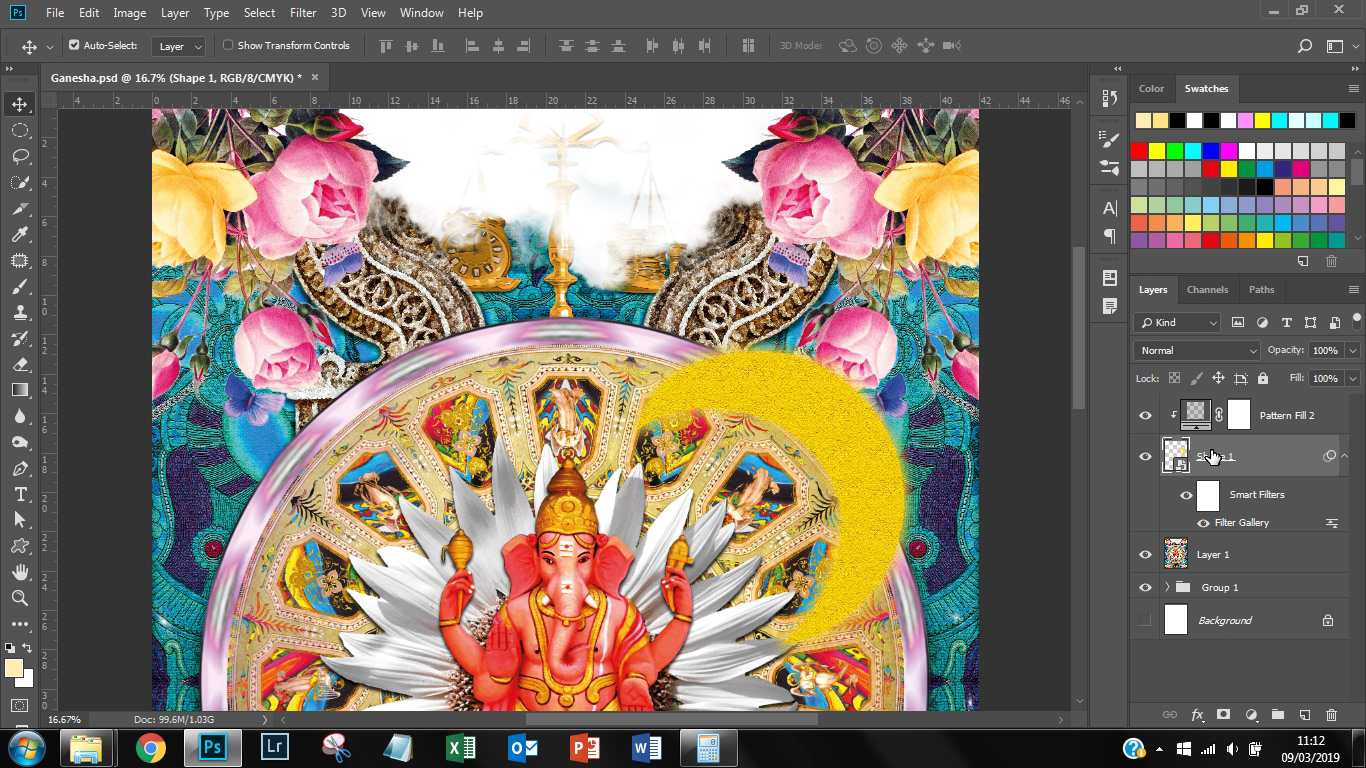Viewport: 1366px width, 768px height.
Task: Select the Hand tool
Action: (20, 572)
